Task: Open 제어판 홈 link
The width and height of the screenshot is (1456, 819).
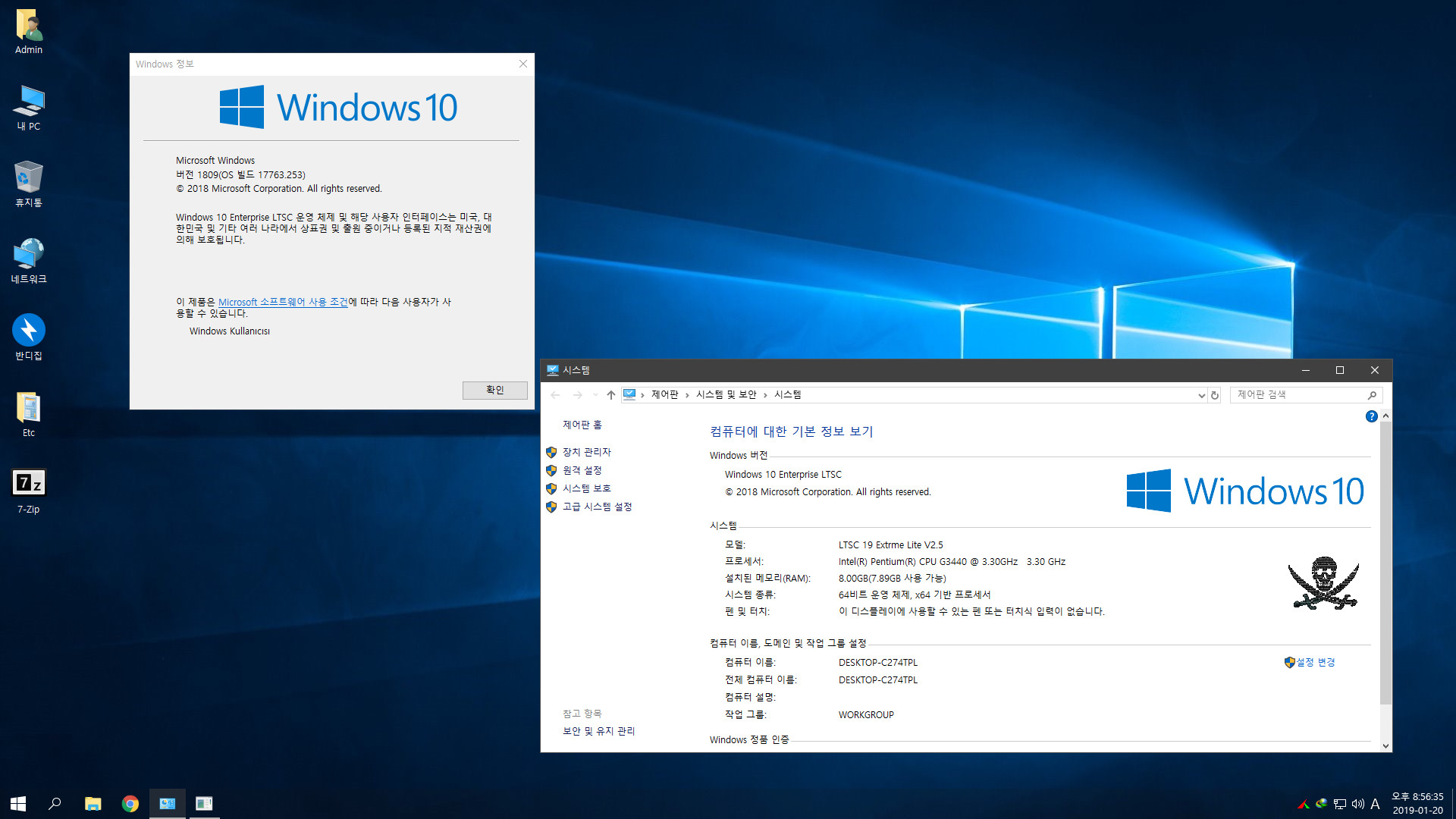Action: pyautogui.click(x=582, y=425)
